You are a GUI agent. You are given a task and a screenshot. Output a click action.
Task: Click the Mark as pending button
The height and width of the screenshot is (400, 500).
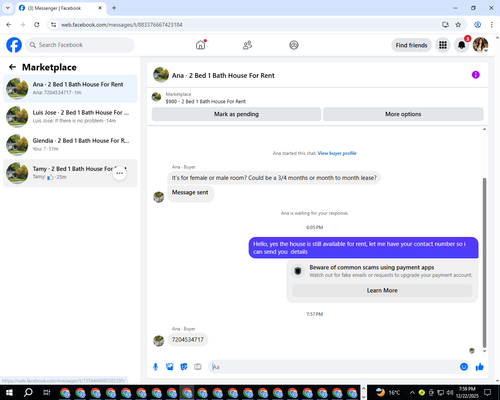click(x=236, y=114)
